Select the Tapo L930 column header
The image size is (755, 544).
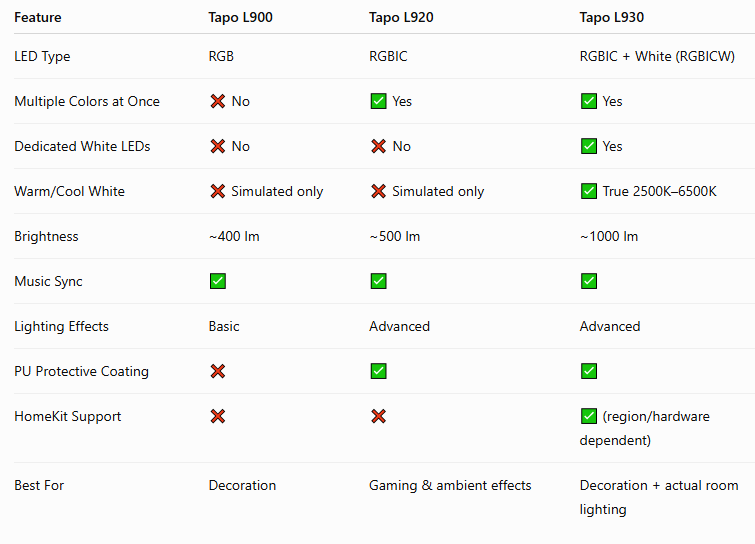tap(612, 17)
